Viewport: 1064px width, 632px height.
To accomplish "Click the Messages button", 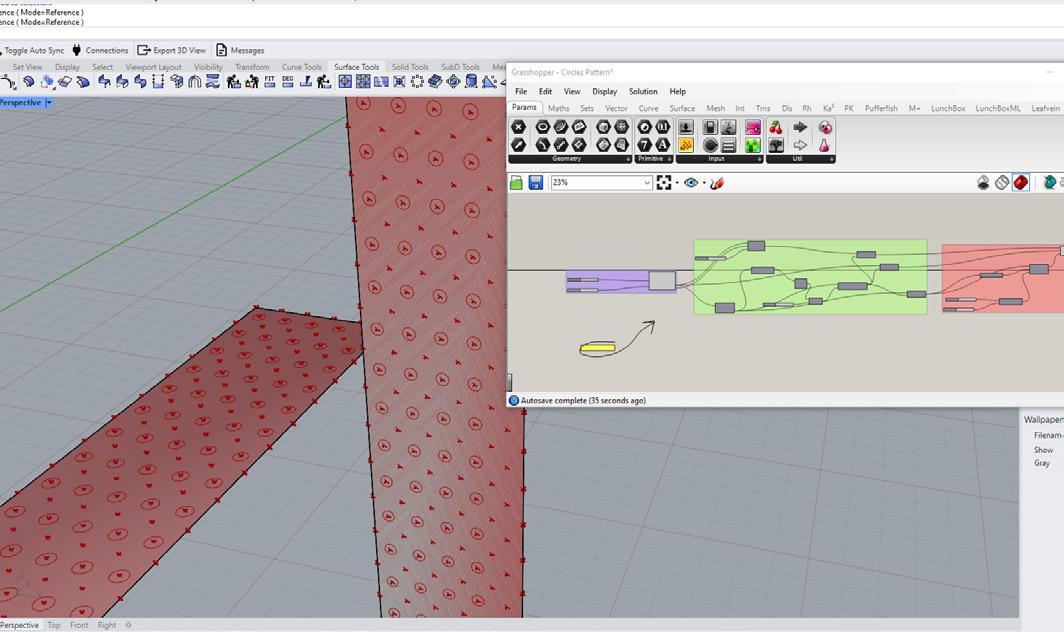I will [x=240, y=50].
